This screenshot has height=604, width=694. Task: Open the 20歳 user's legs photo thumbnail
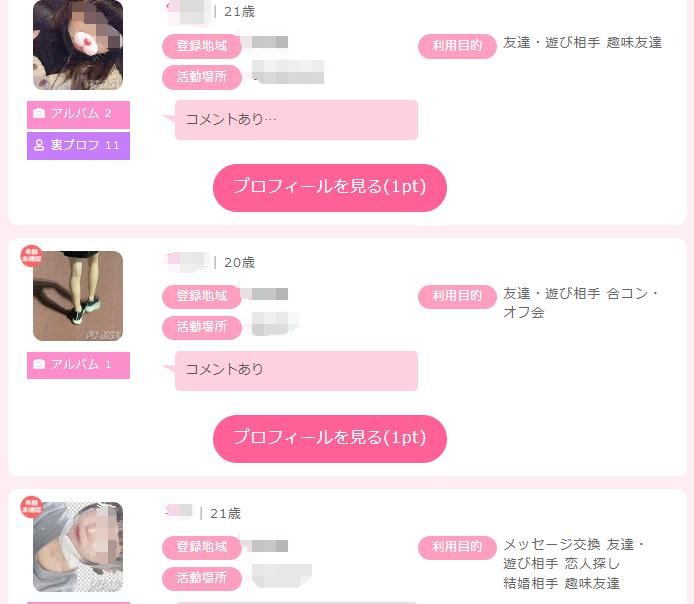(78, 296)
